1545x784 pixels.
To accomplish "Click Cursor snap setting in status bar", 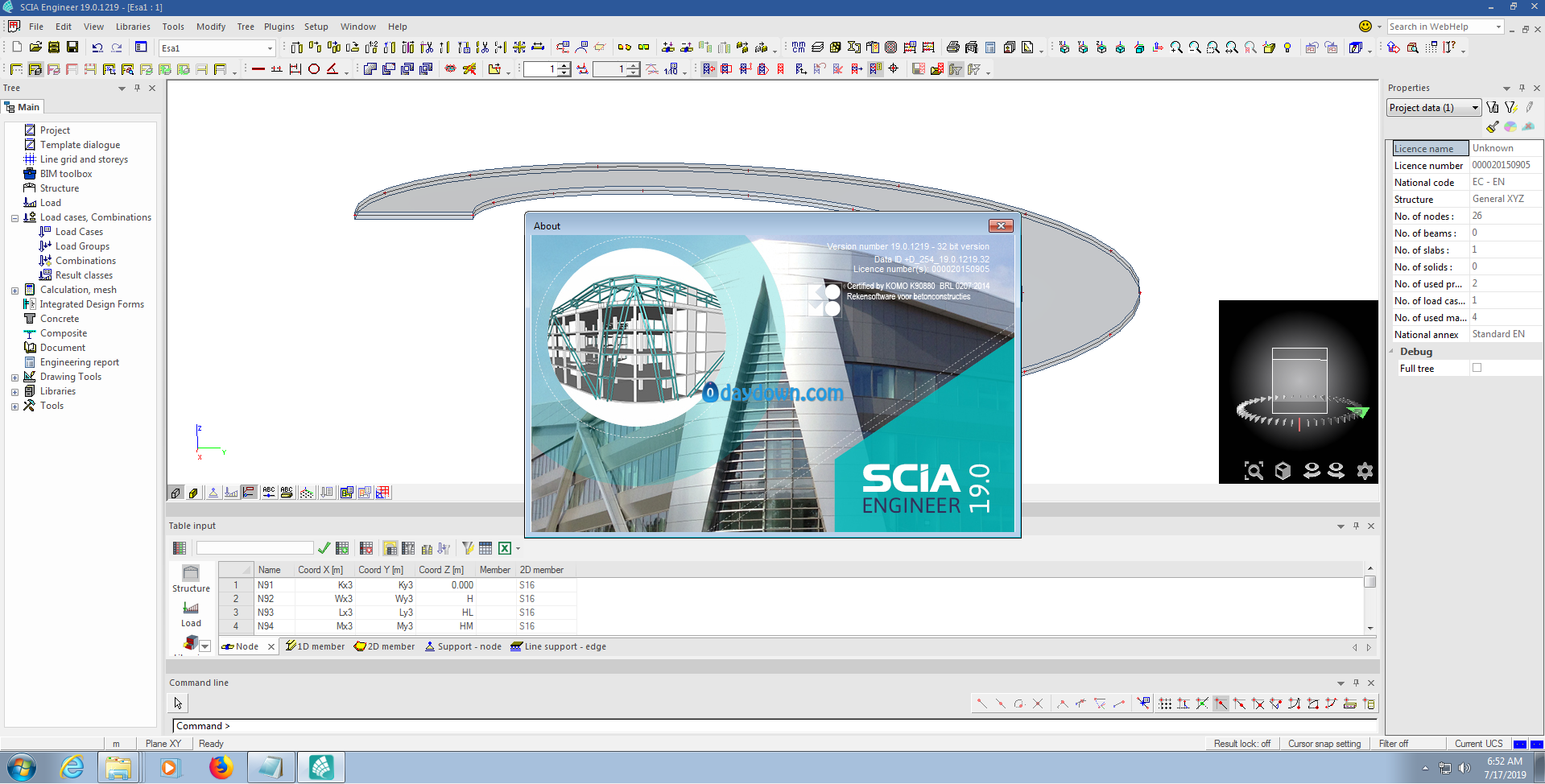I will 1324,744.
